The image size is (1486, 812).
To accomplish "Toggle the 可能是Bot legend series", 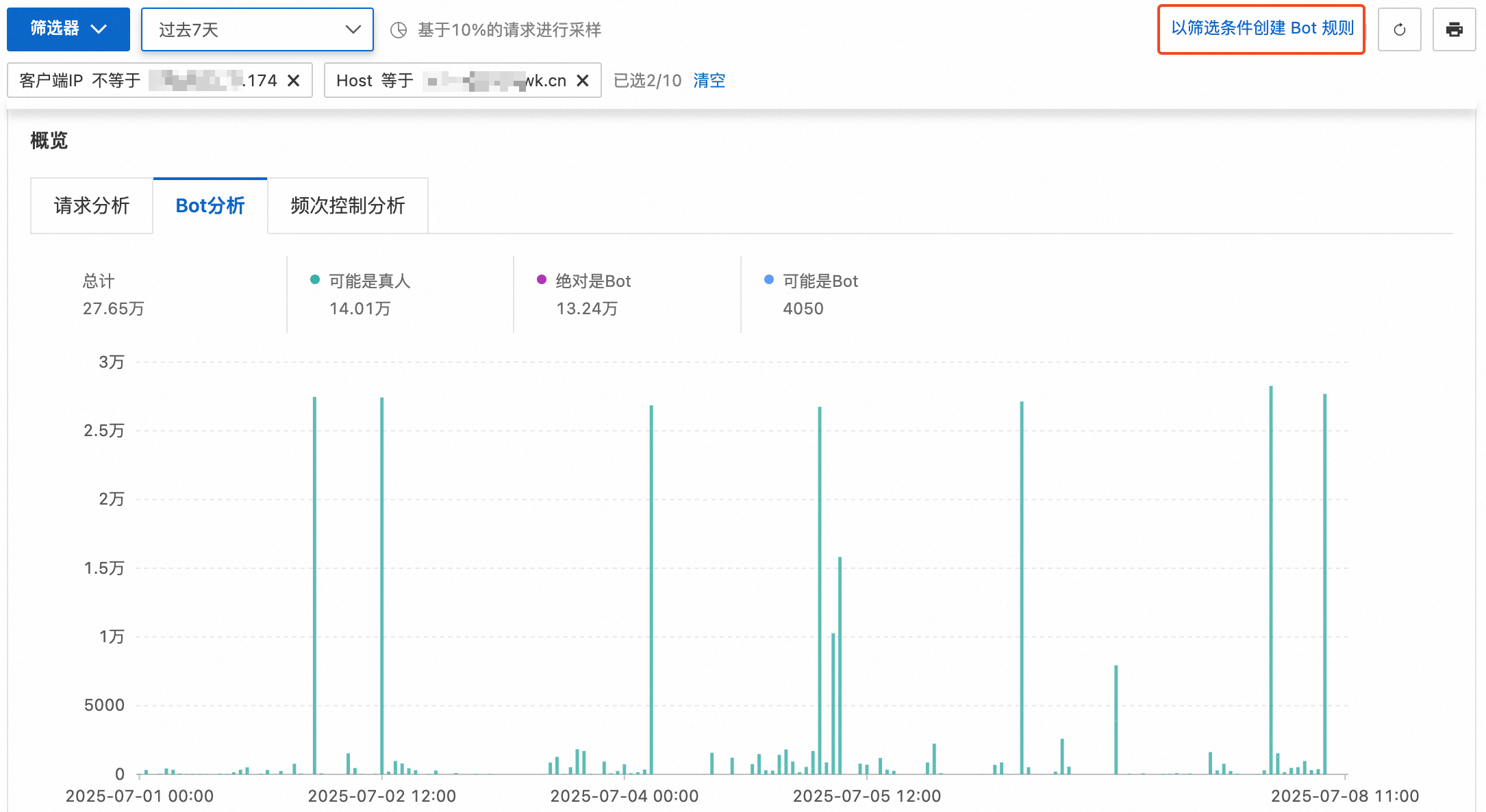I will coord(811,281).
